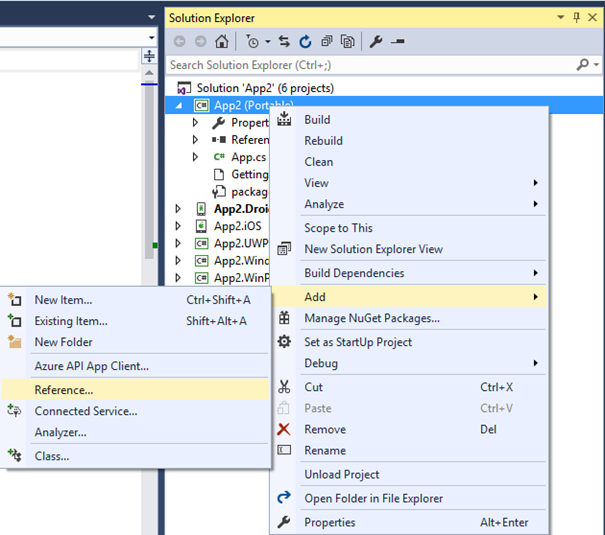The height and width of the screenshot is (535, 605).
Task: Open the left editor tab list dropdown
Action: point(152,17)
